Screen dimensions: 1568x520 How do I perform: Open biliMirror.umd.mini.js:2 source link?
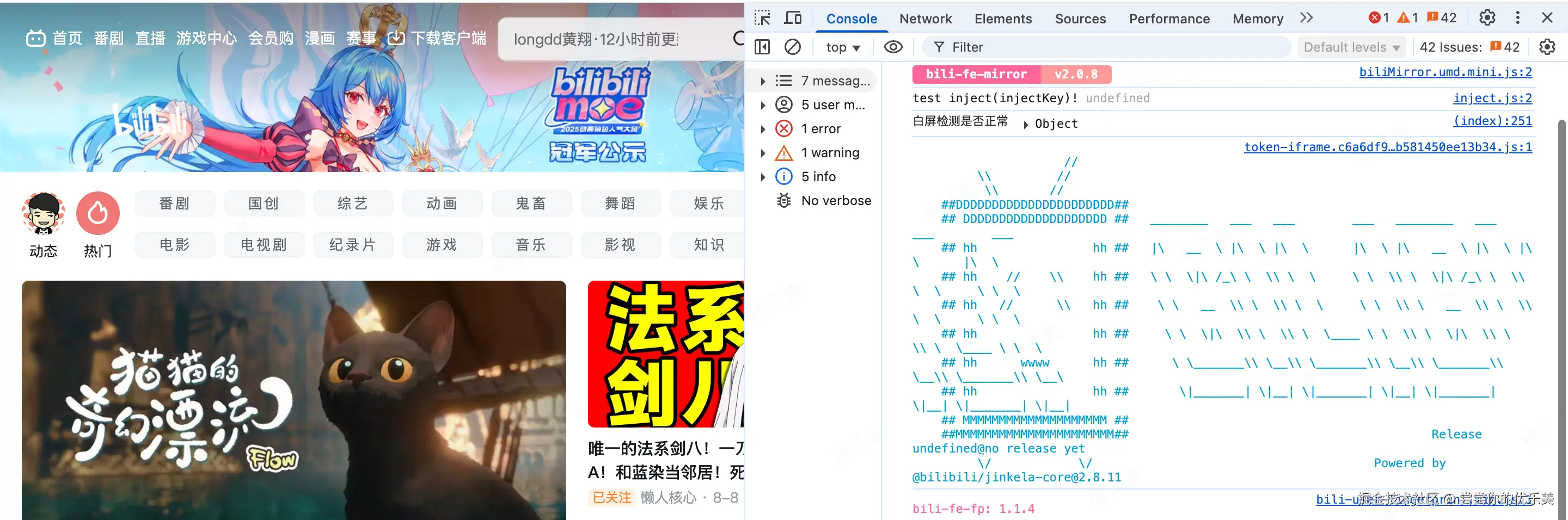pos(1445,72)
